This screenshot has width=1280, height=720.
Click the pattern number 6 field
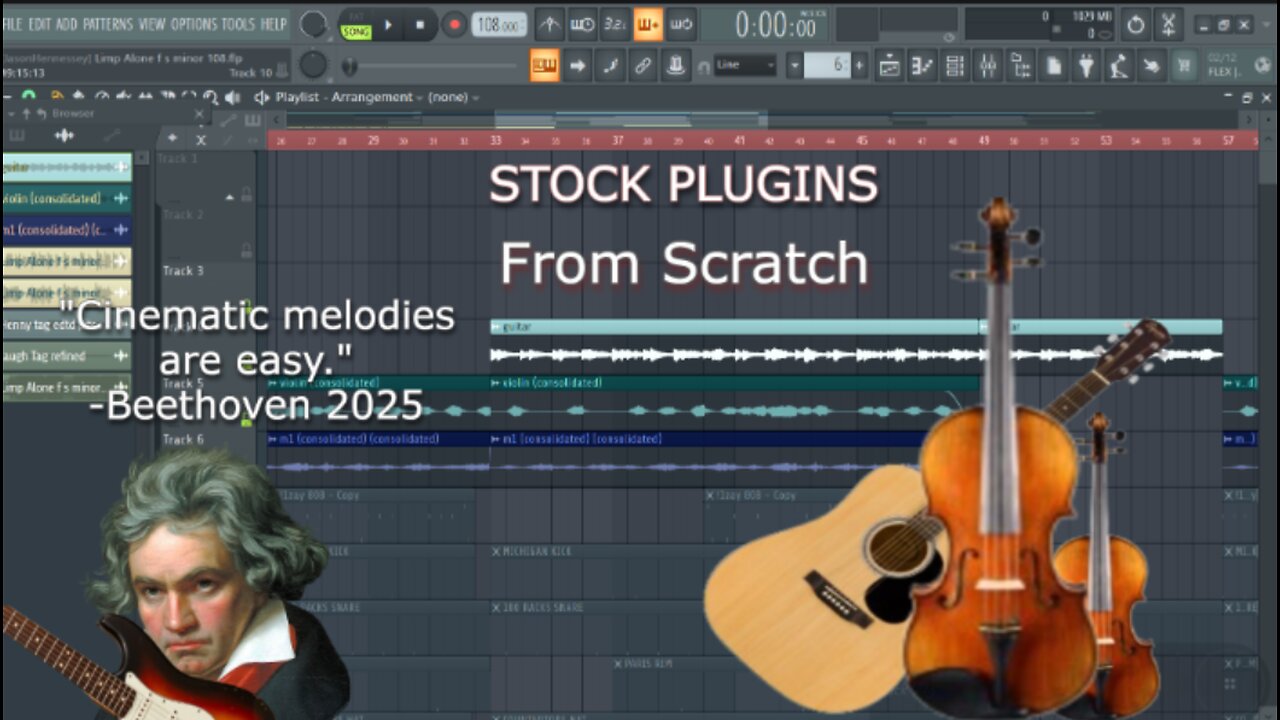pos(828,66)
